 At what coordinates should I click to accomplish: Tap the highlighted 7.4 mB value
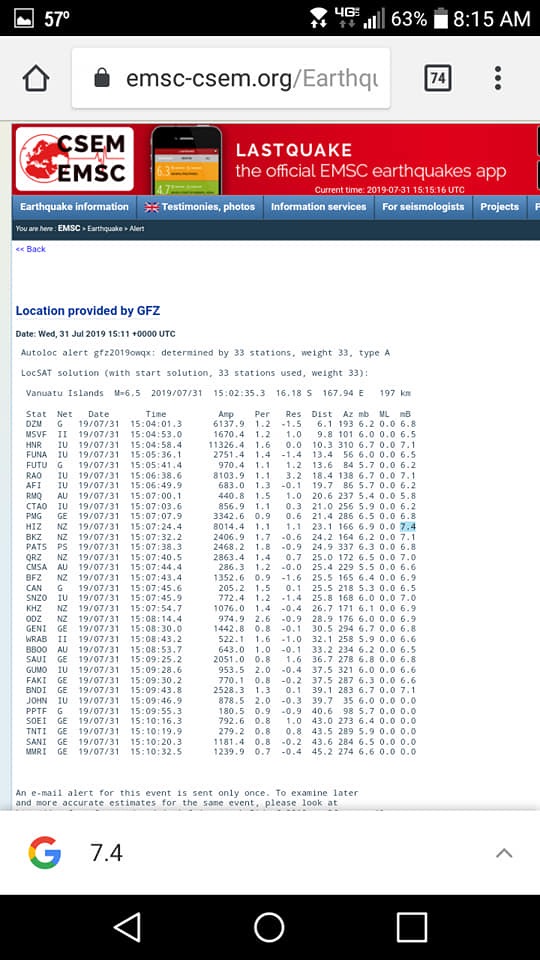click(x=408, y=527)
